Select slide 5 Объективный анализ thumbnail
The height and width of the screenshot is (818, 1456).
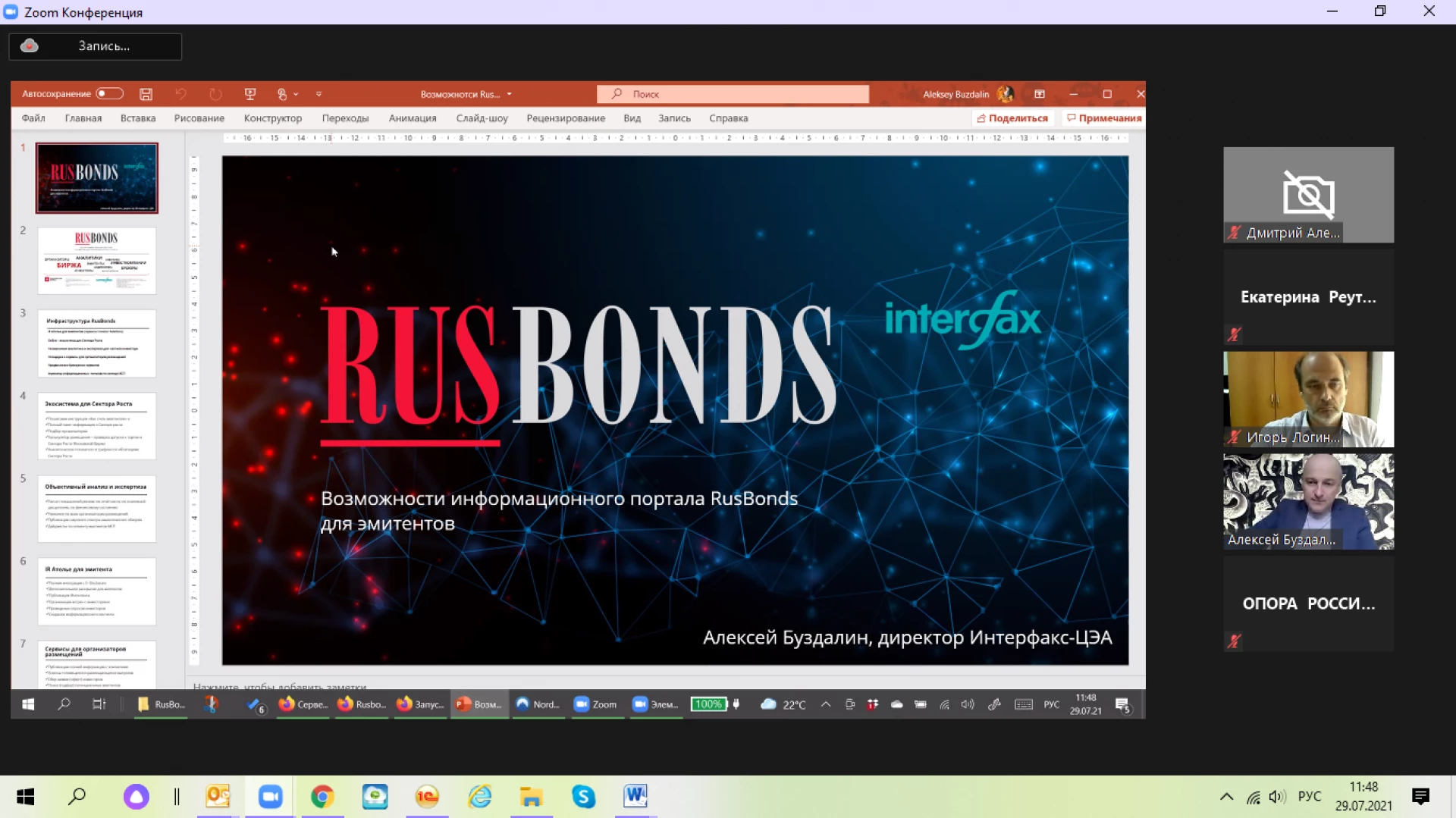(x=97, y=509)
